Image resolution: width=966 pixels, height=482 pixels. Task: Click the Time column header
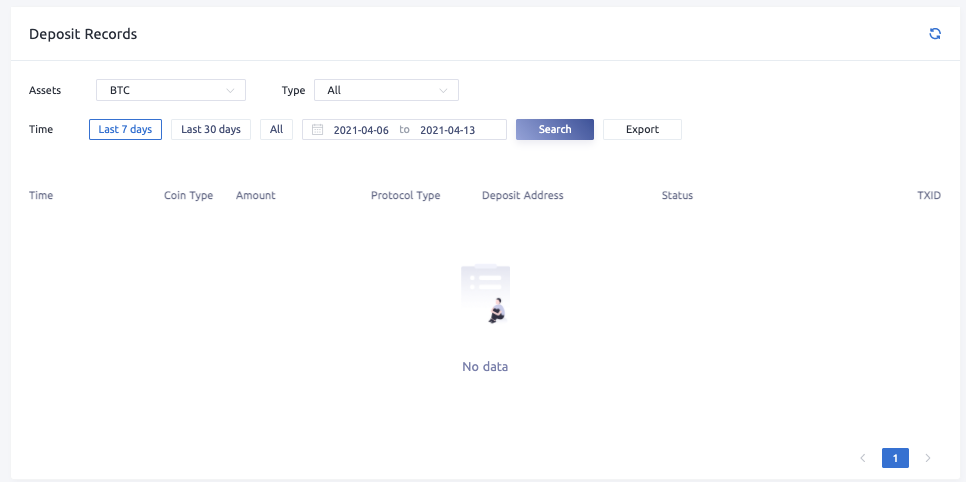(x=41, y=196)
